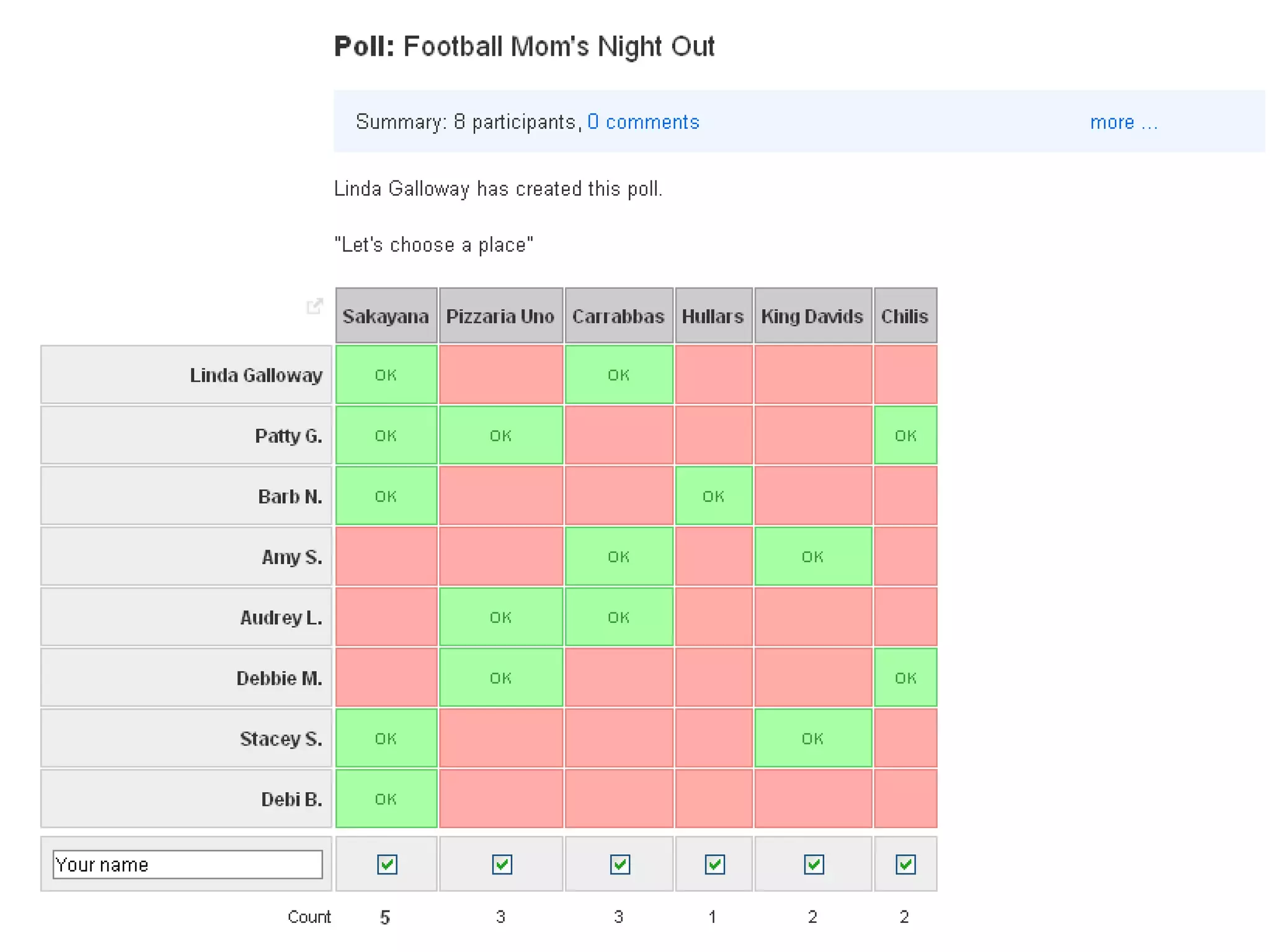
Task: Open the 0 comments link
Action: click(643, 122)
